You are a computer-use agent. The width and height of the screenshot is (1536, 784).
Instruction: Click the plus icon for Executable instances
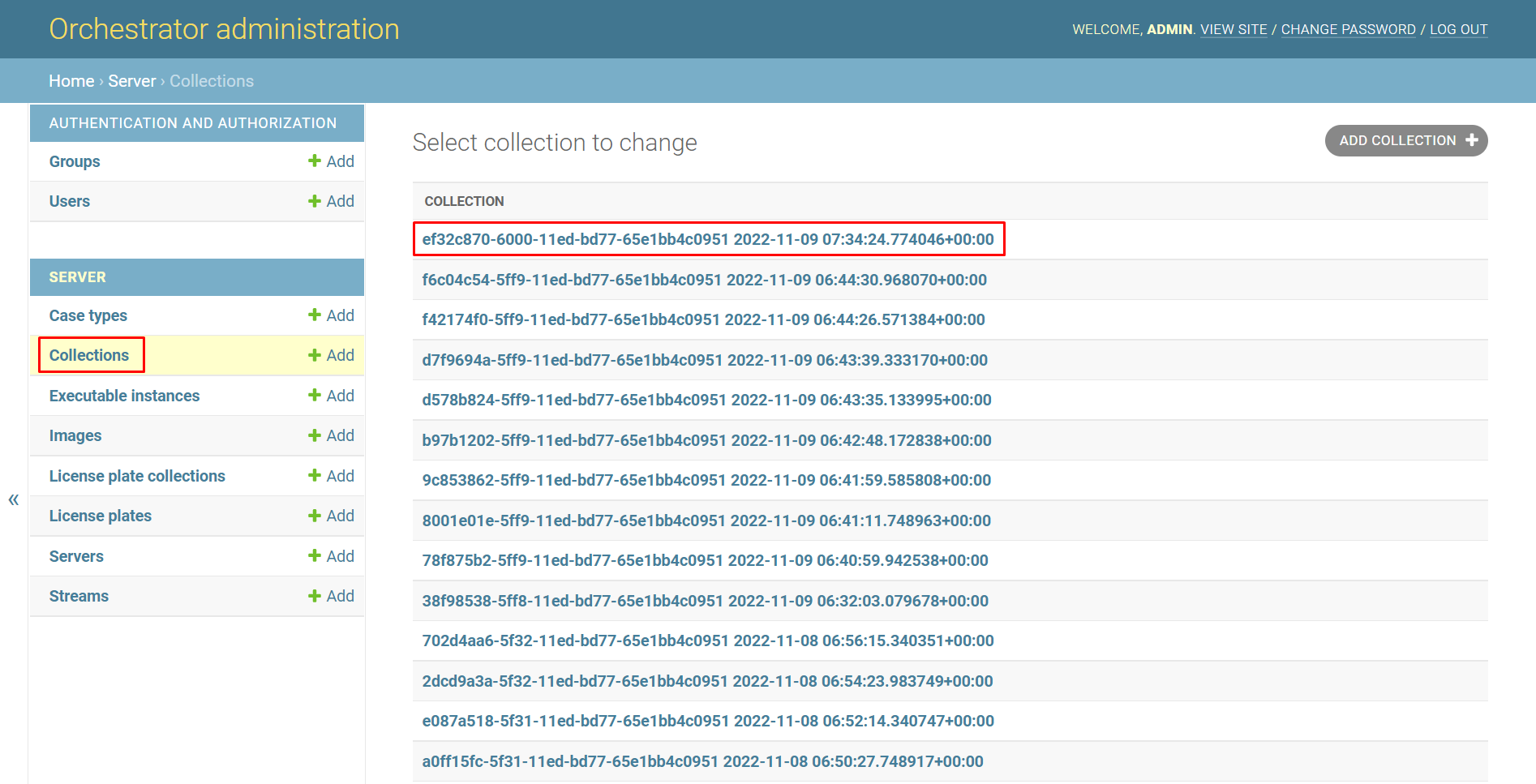(x=315, y=395)
